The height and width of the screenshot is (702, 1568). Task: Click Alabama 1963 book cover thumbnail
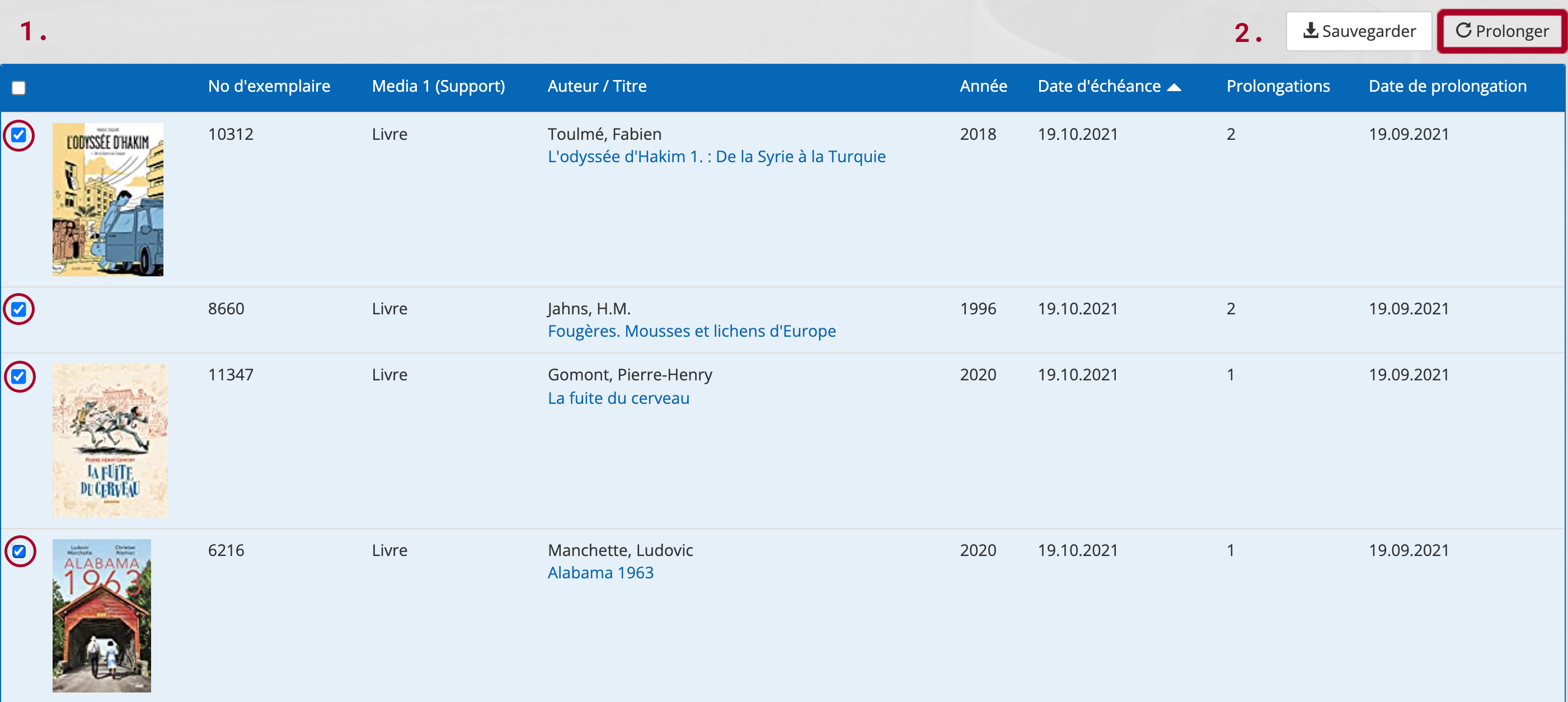pyautogui.click(x=102, y=616)
